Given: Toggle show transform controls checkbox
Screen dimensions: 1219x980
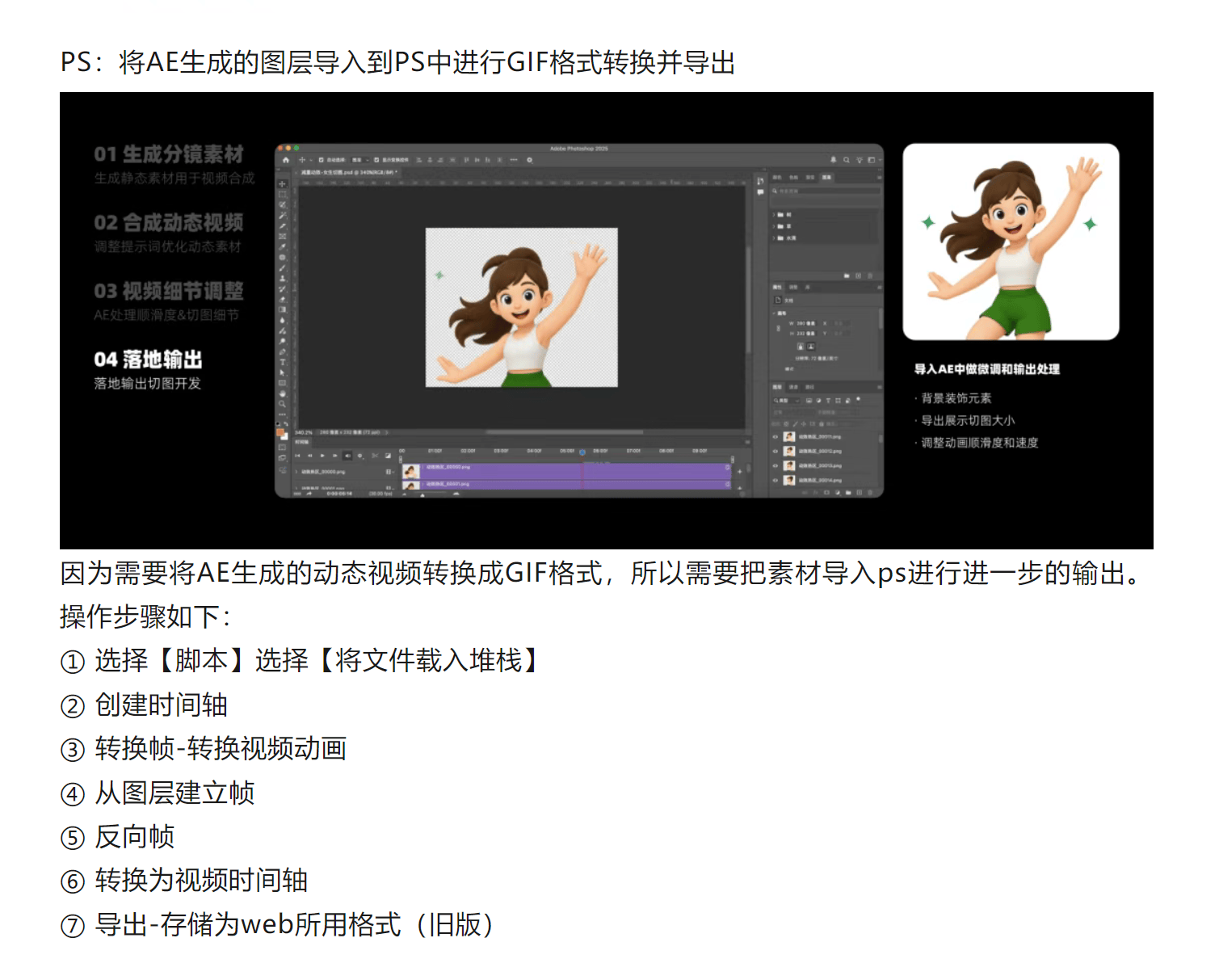Looking at the screenshot, I should click(x=376, y=160).
